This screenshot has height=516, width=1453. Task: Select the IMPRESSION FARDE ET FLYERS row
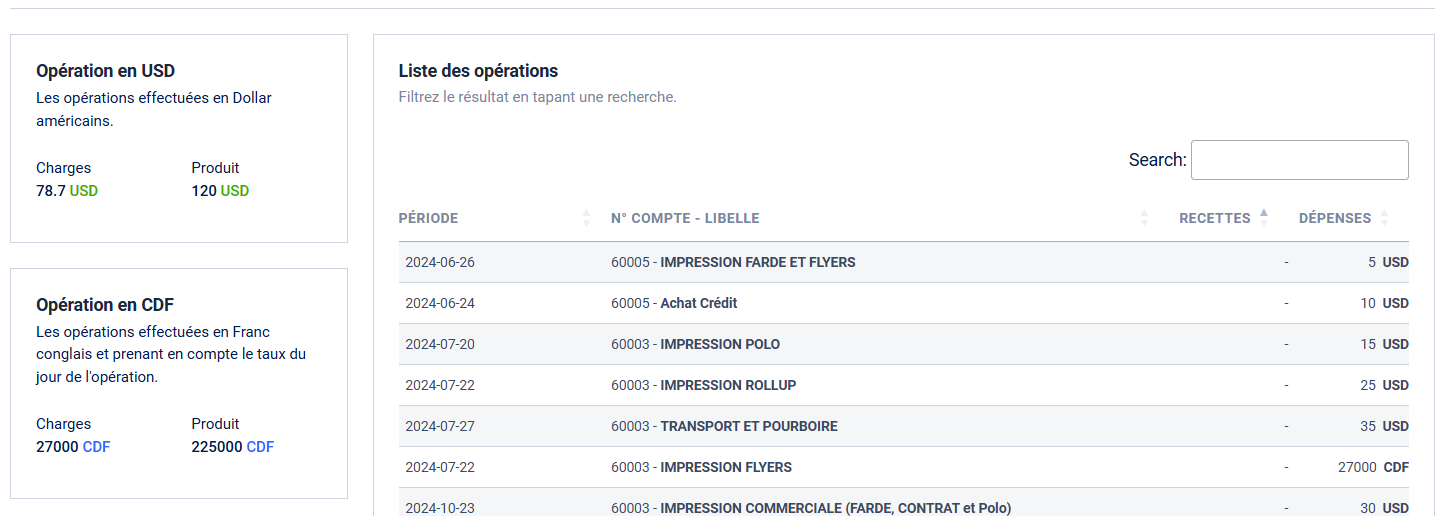pos(757,262)
